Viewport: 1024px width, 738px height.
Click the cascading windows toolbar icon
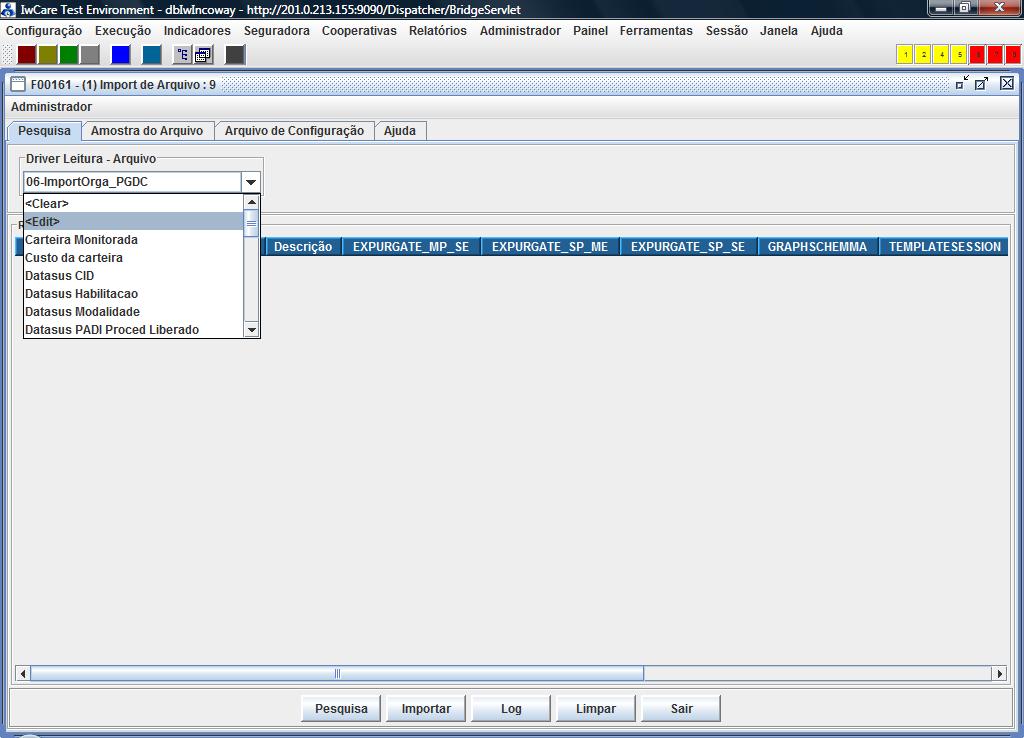tap(203, 55)
